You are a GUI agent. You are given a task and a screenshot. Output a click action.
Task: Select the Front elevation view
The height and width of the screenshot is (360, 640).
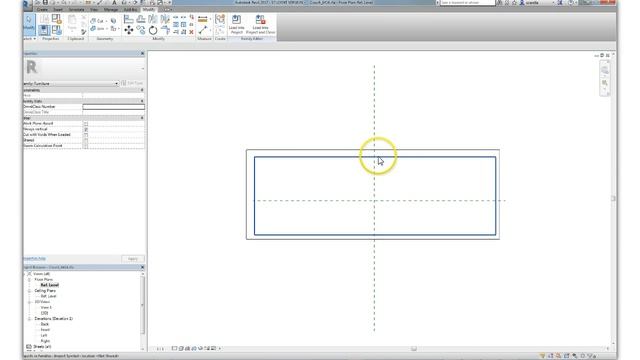pyautogui.click(x=45, y=330)
